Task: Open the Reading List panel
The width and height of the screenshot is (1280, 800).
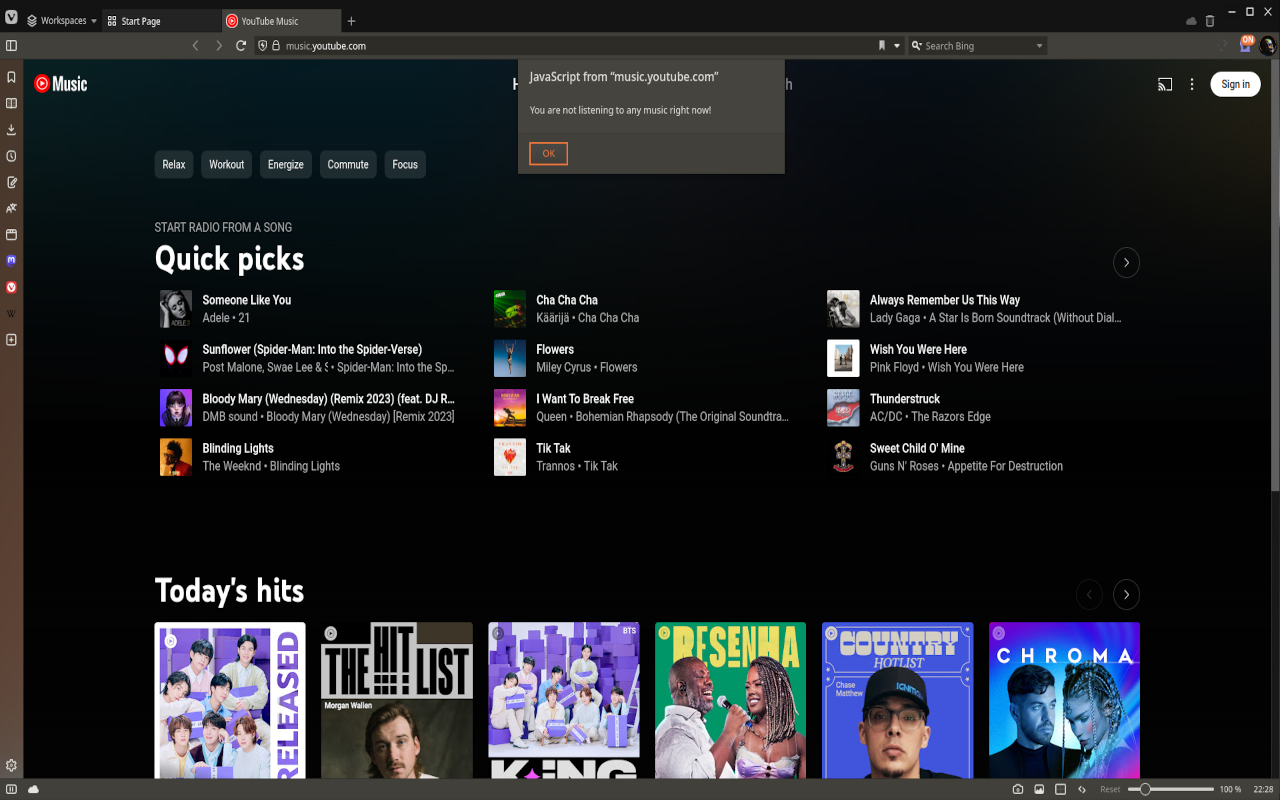Action: coord(11,103)
